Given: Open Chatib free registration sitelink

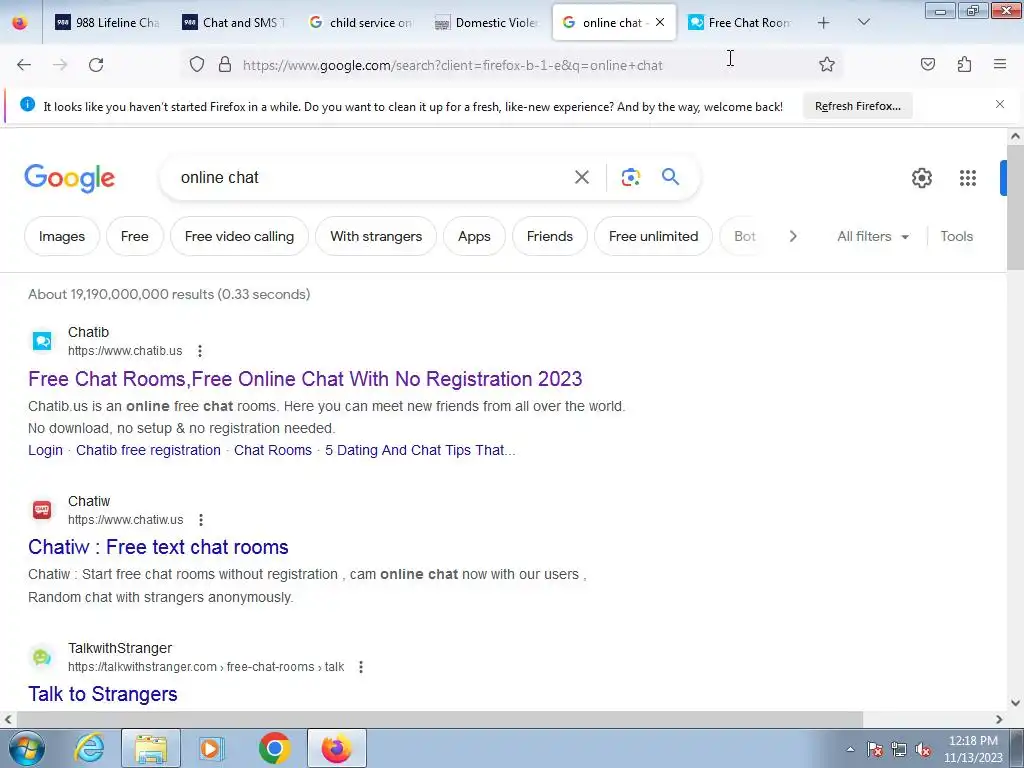Looking at the screenshot, I should pyautogui.click(x=148, y=450).
